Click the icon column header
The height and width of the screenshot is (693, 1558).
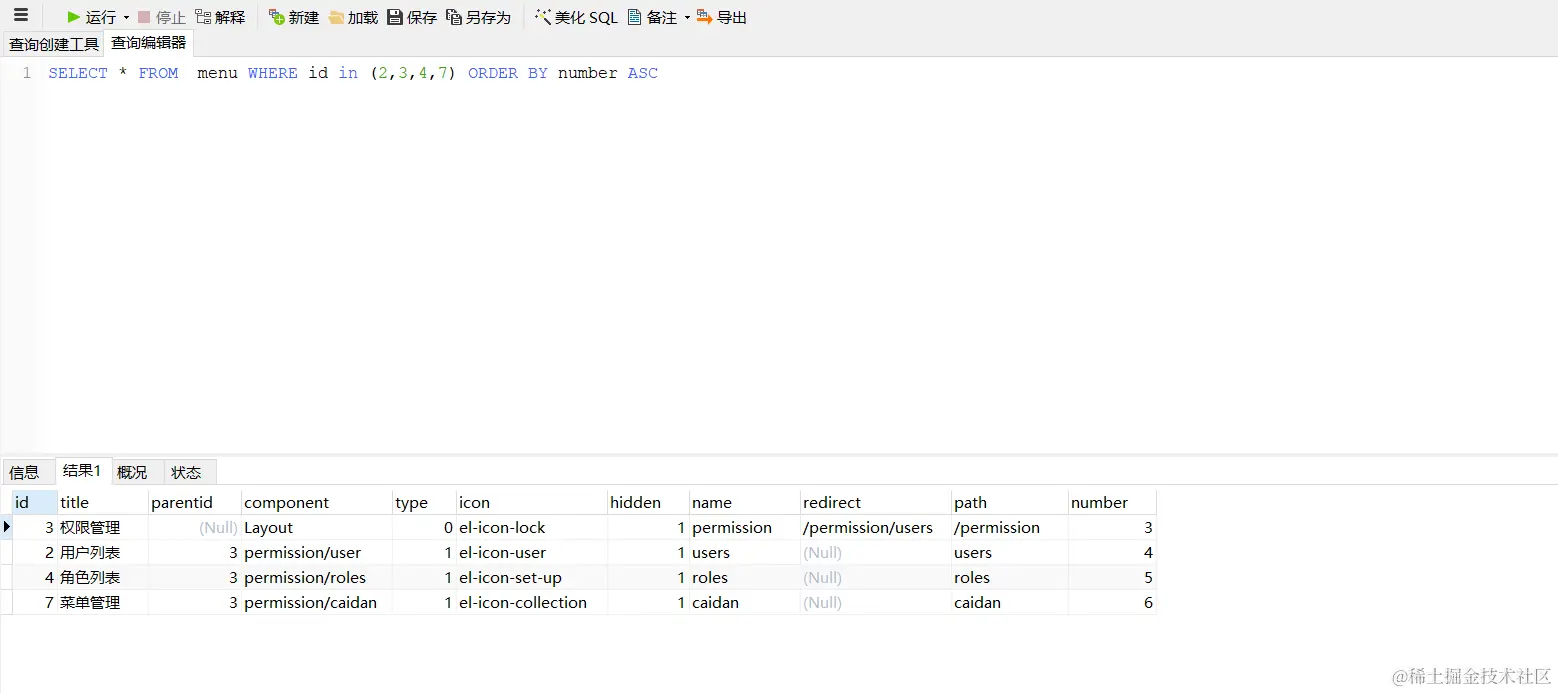532,503
